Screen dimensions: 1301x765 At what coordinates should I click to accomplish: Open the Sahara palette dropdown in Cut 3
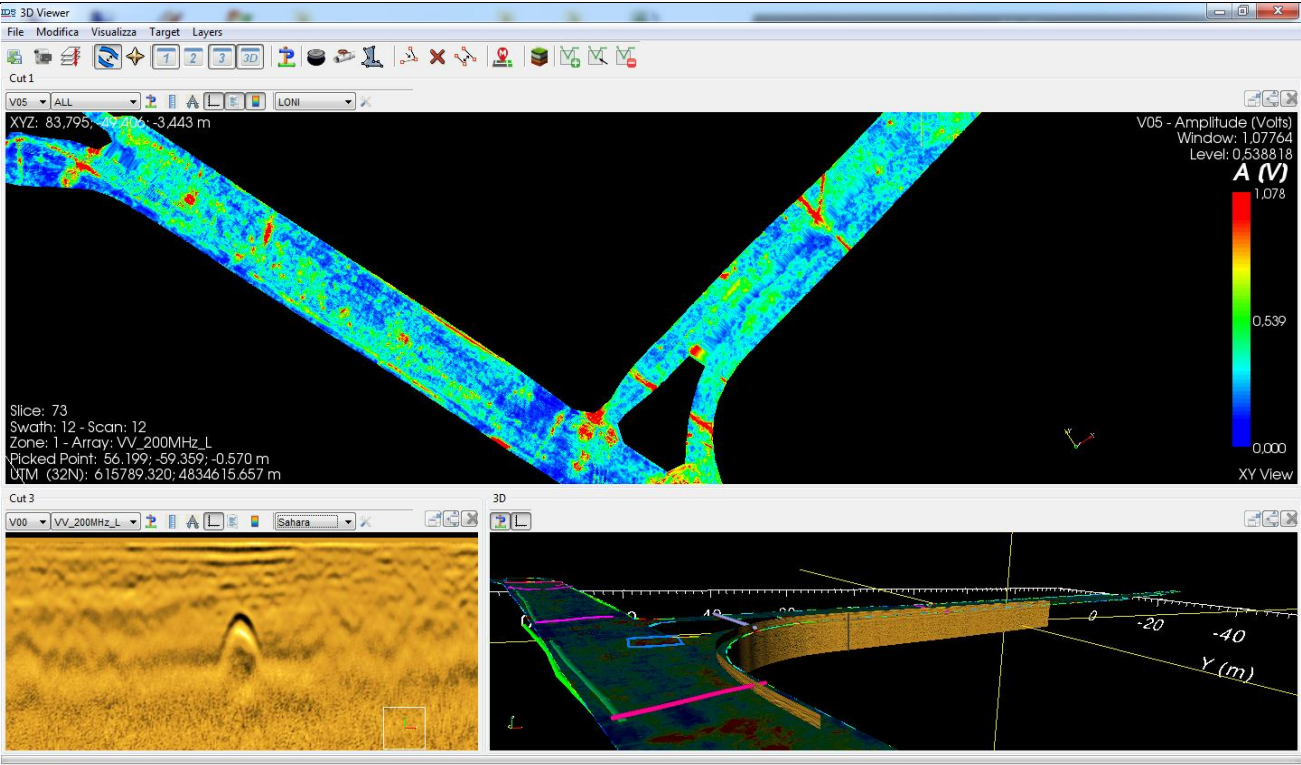click(x=315, y=522)
